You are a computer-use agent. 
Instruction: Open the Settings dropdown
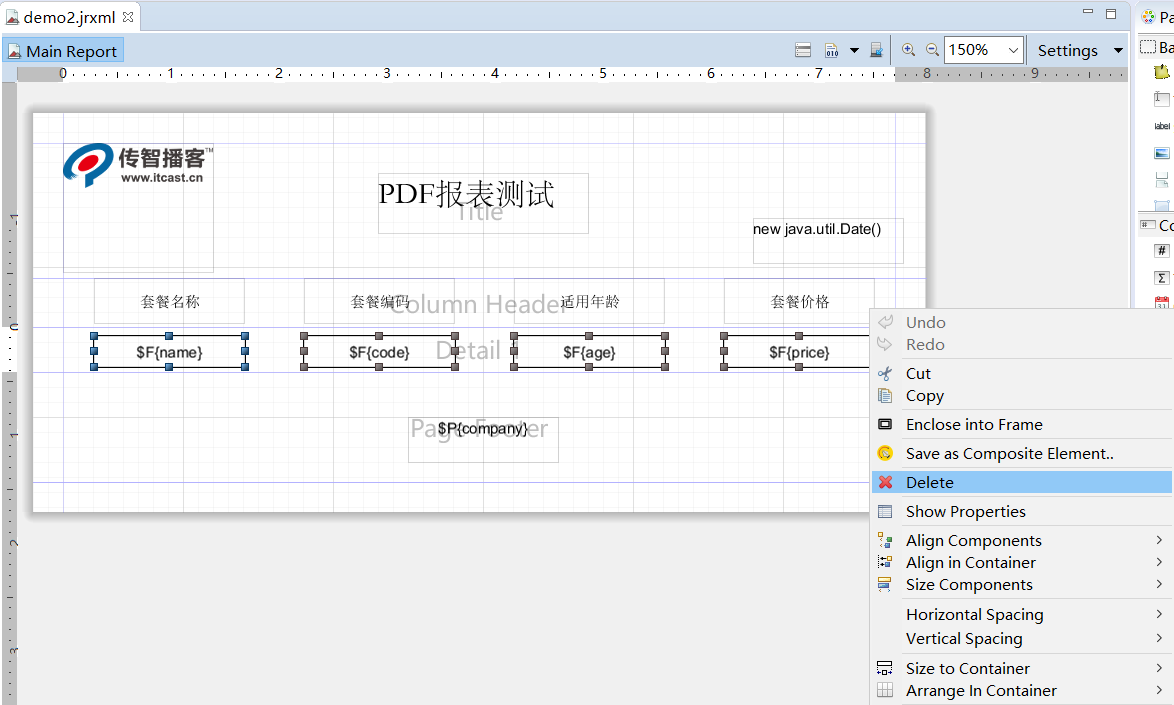click(1080, 50)
